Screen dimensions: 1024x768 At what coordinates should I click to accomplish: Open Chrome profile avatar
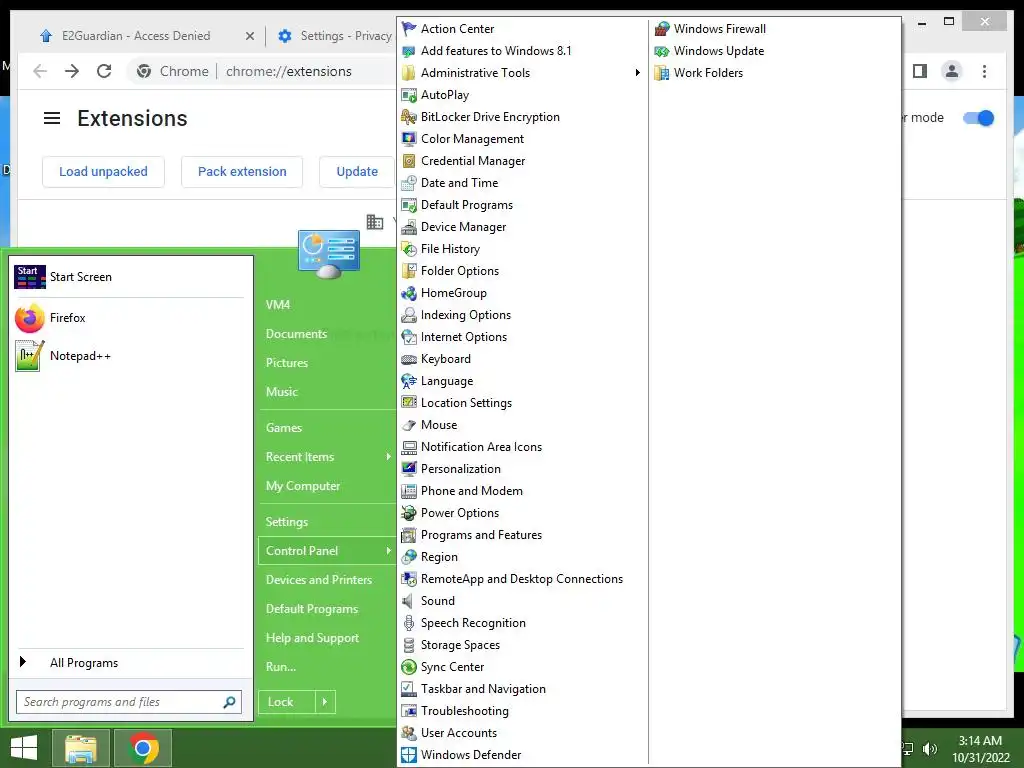[952, 71]
